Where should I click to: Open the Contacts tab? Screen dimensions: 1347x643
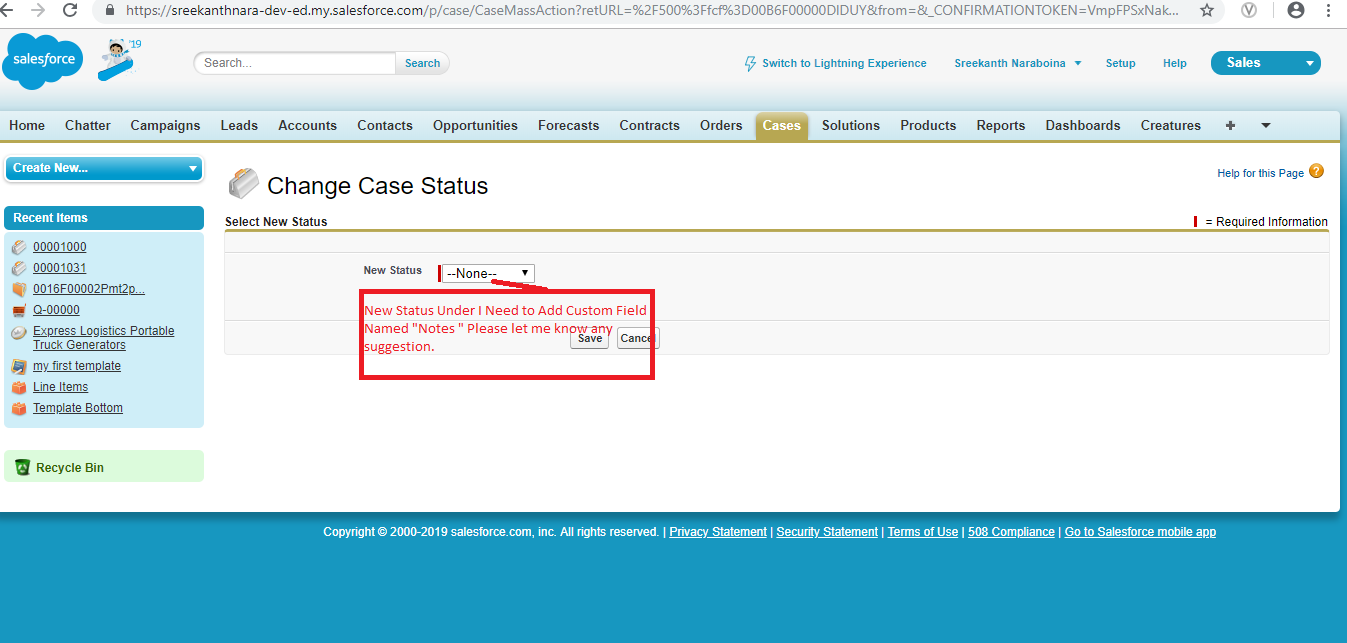[x=385, y=125]
